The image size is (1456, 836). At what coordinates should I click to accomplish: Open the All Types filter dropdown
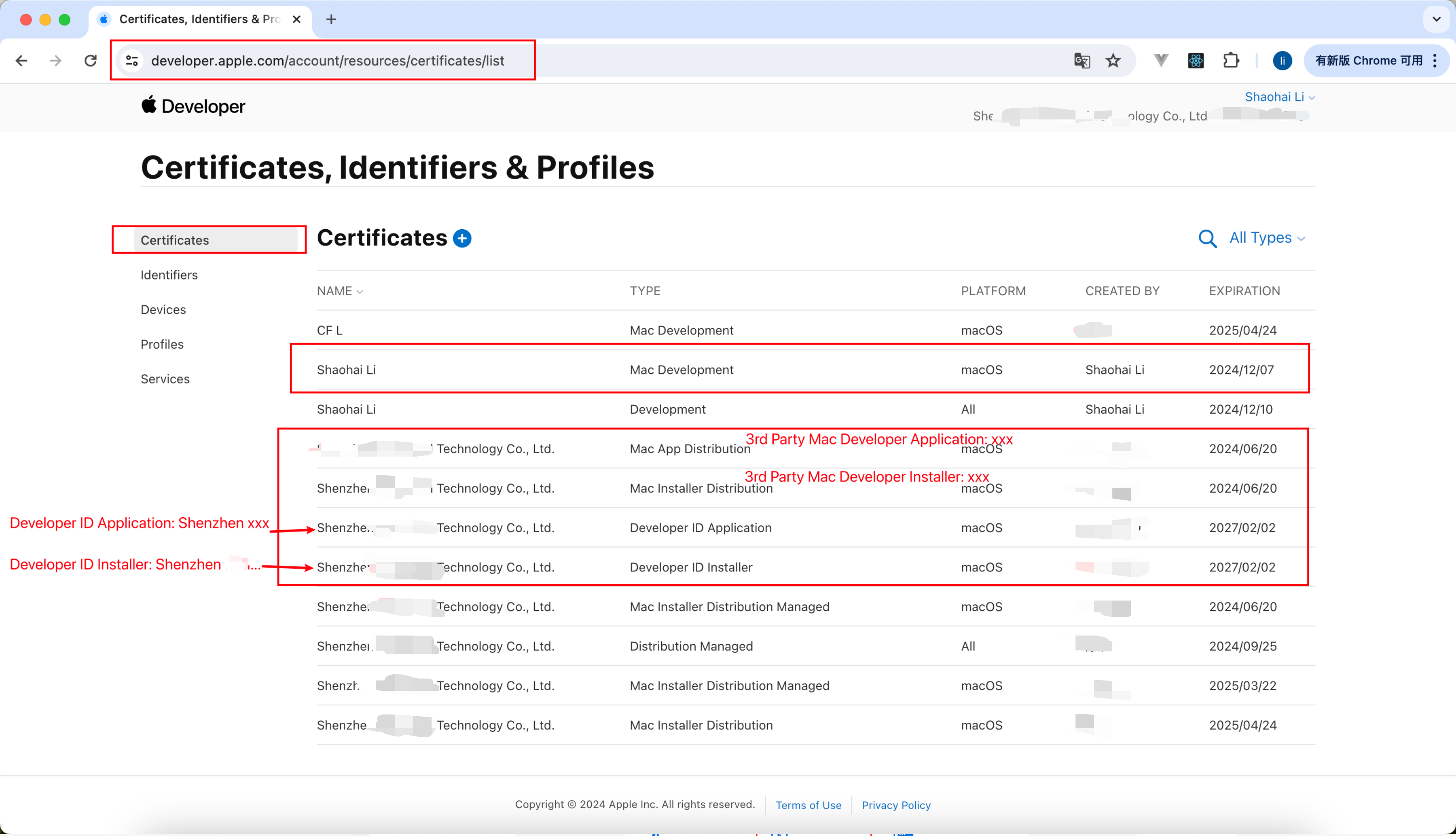pyautogui.click(x=1267, y=238)
